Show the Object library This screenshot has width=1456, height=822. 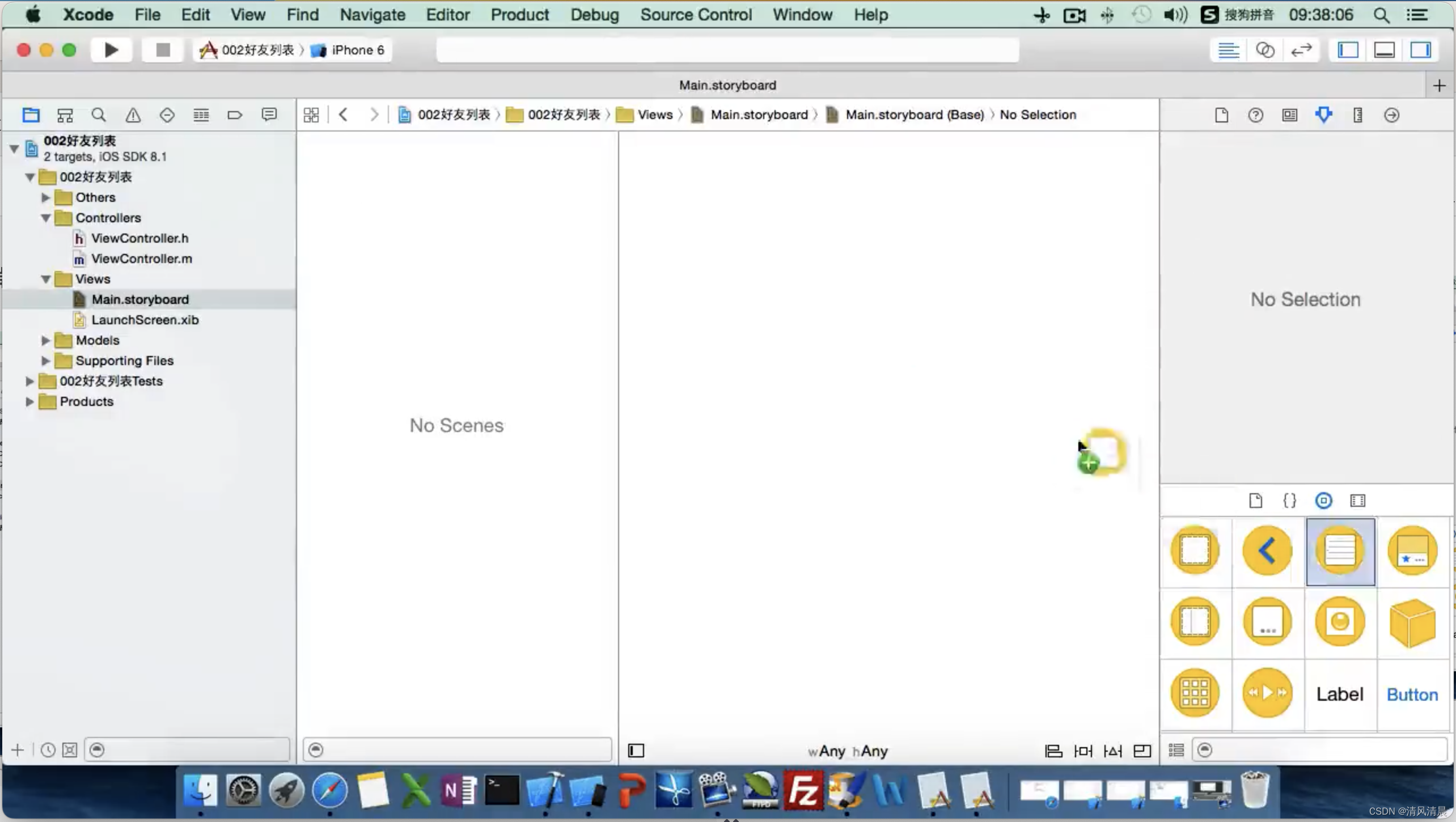click(1323, 501)
